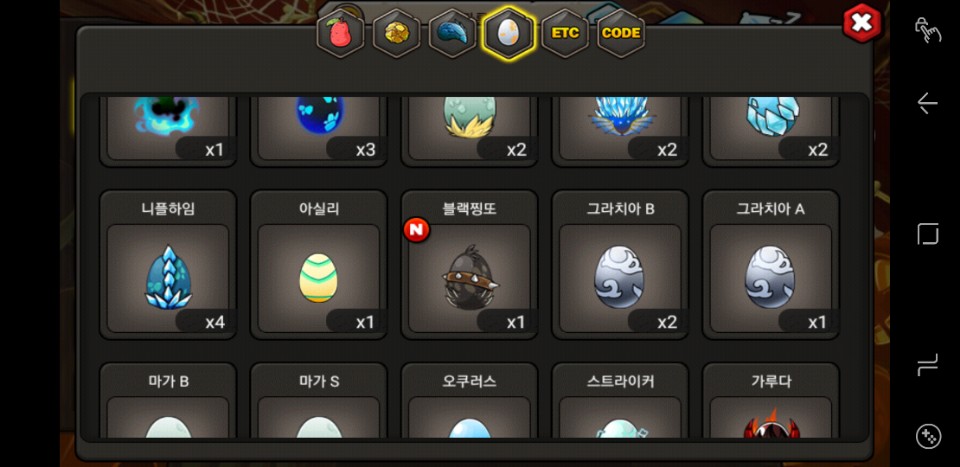
Task: Switch to the gold nugget tab
Action: tap(396, 33)
